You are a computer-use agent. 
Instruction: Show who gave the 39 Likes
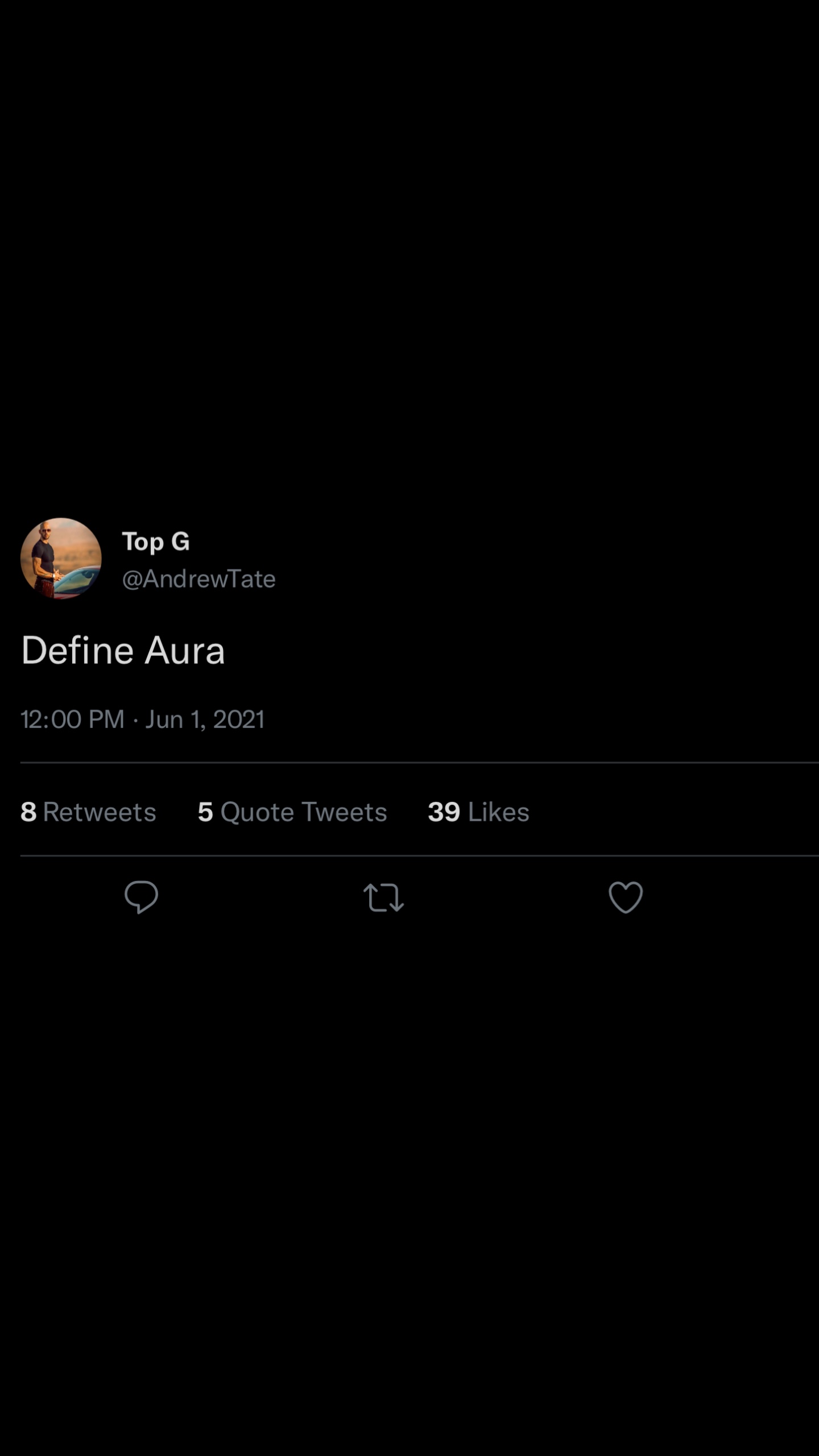coord(478,812)
